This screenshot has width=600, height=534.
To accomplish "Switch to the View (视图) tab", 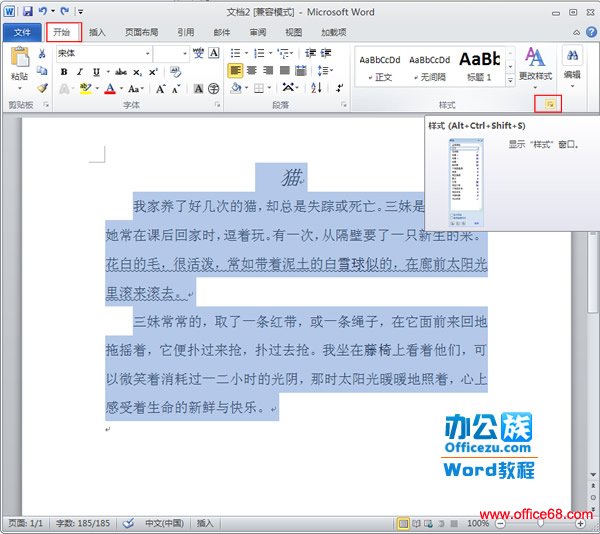I will point(293,33).
